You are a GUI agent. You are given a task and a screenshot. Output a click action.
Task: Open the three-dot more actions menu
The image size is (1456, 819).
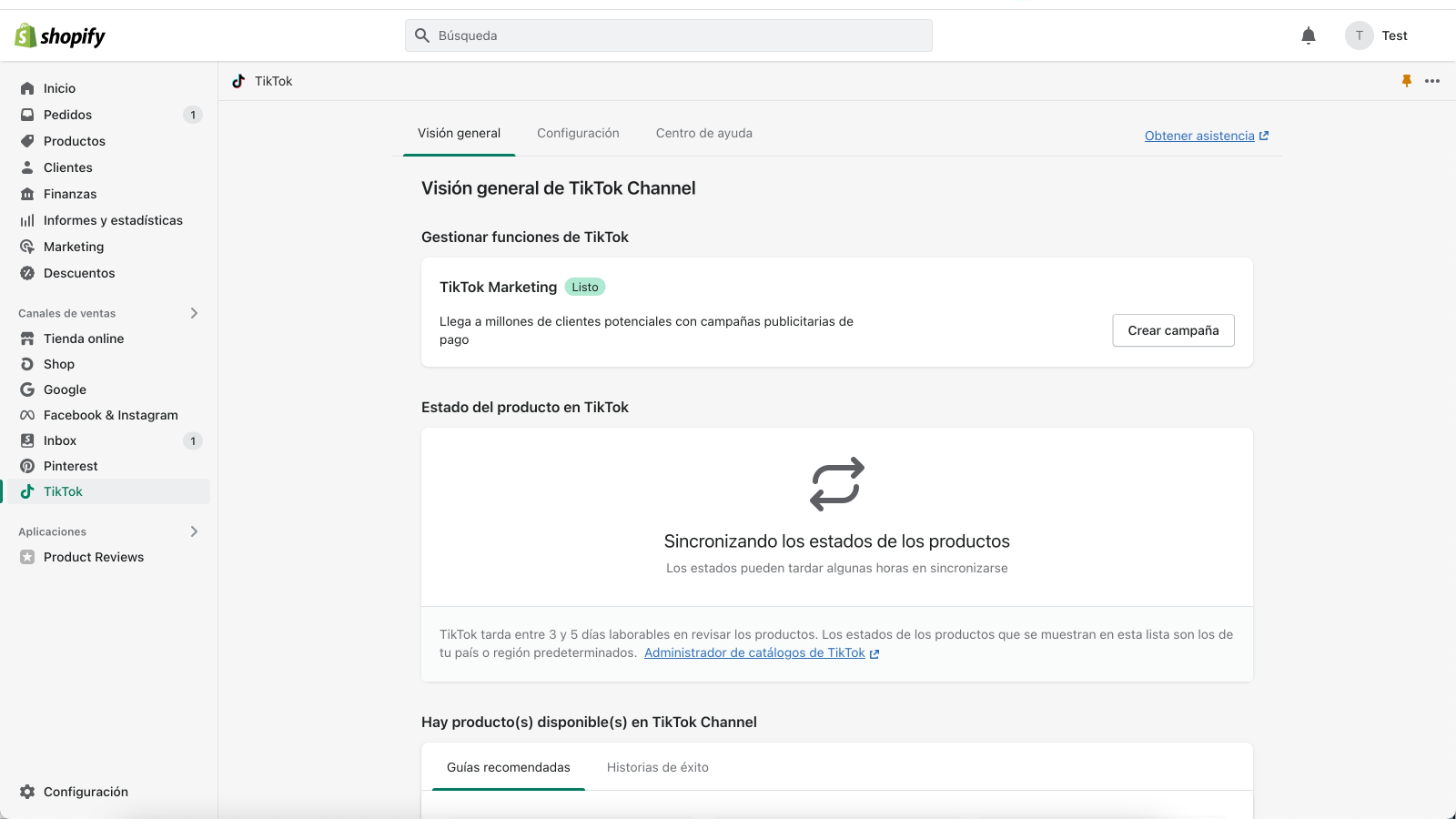[x=1432, y=81]
